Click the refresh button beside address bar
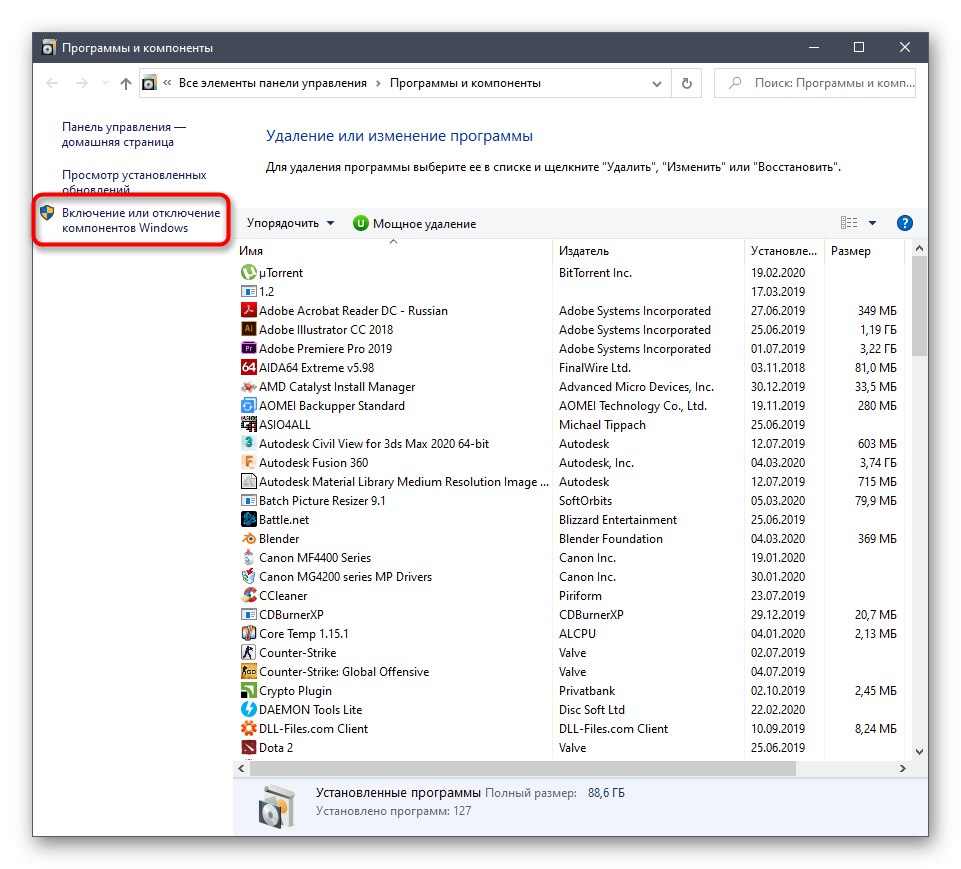This screenshot has width=961, height=869. pos(686,83)
